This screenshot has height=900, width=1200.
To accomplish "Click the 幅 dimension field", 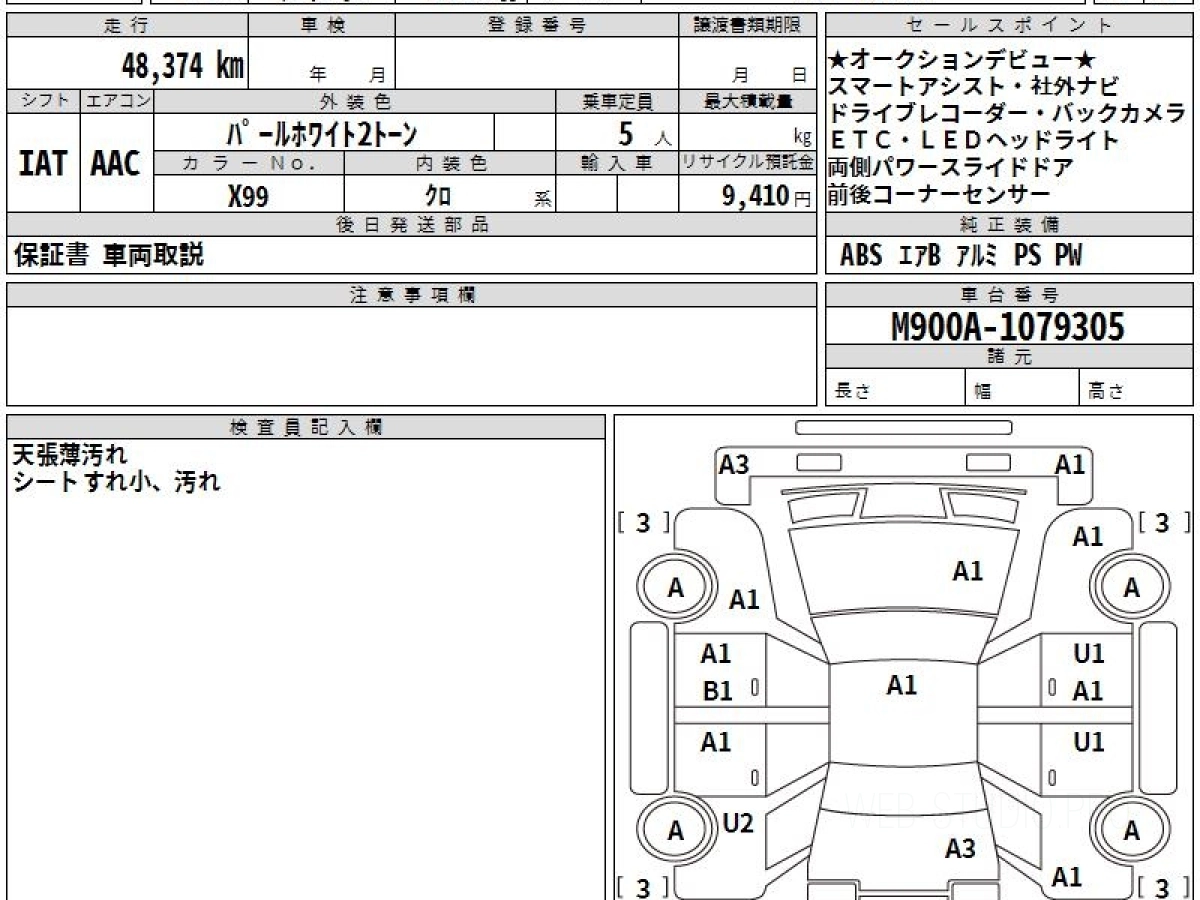I will coord(1022,389).
